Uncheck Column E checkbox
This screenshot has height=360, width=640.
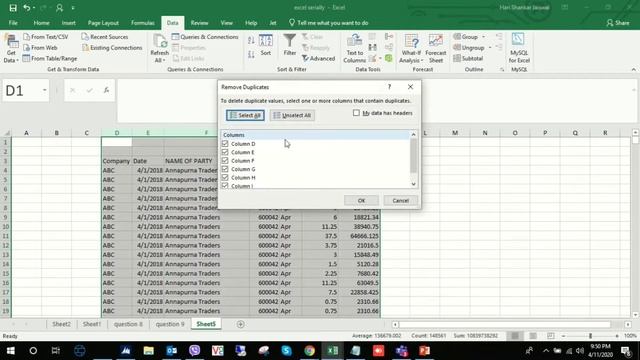[225, 152]
